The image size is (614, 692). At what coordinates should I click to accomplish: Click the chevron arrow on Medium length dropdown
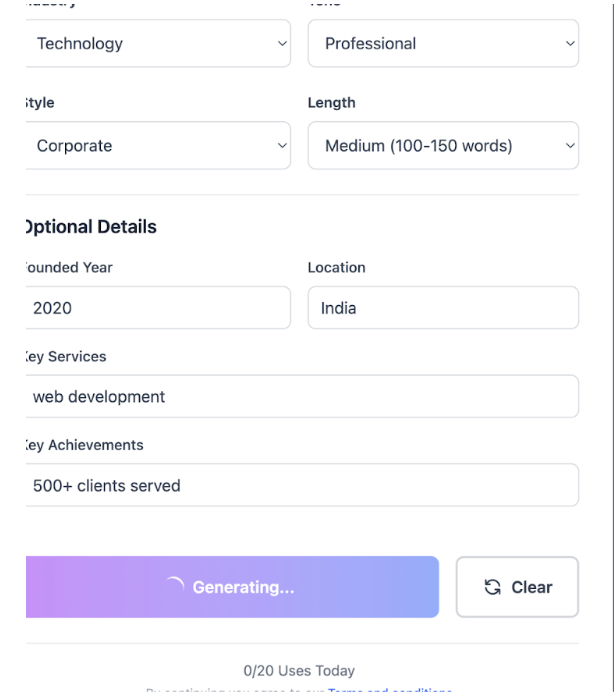(570, 146)
